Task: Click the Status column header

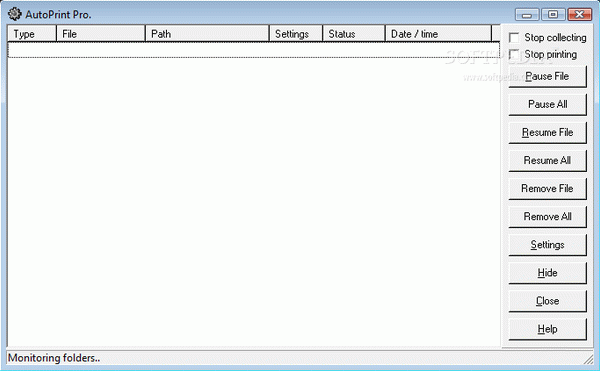Action: 354,34
